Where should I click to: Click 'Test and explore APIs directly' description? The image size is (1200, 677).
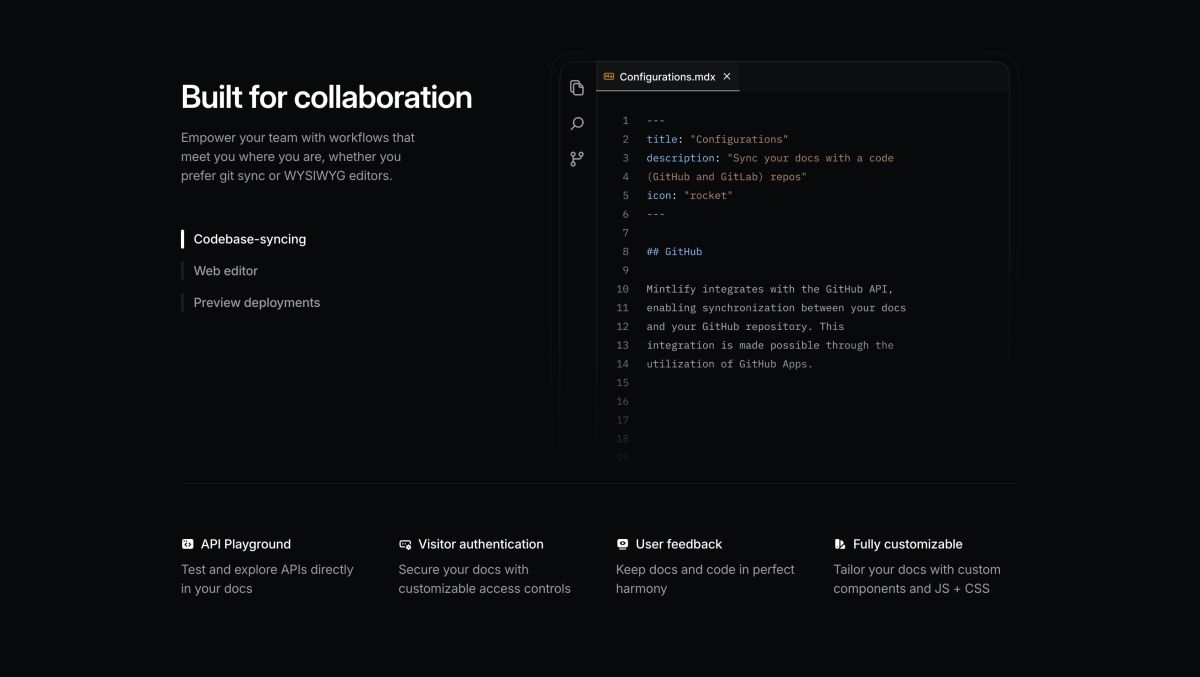point(267,570)
